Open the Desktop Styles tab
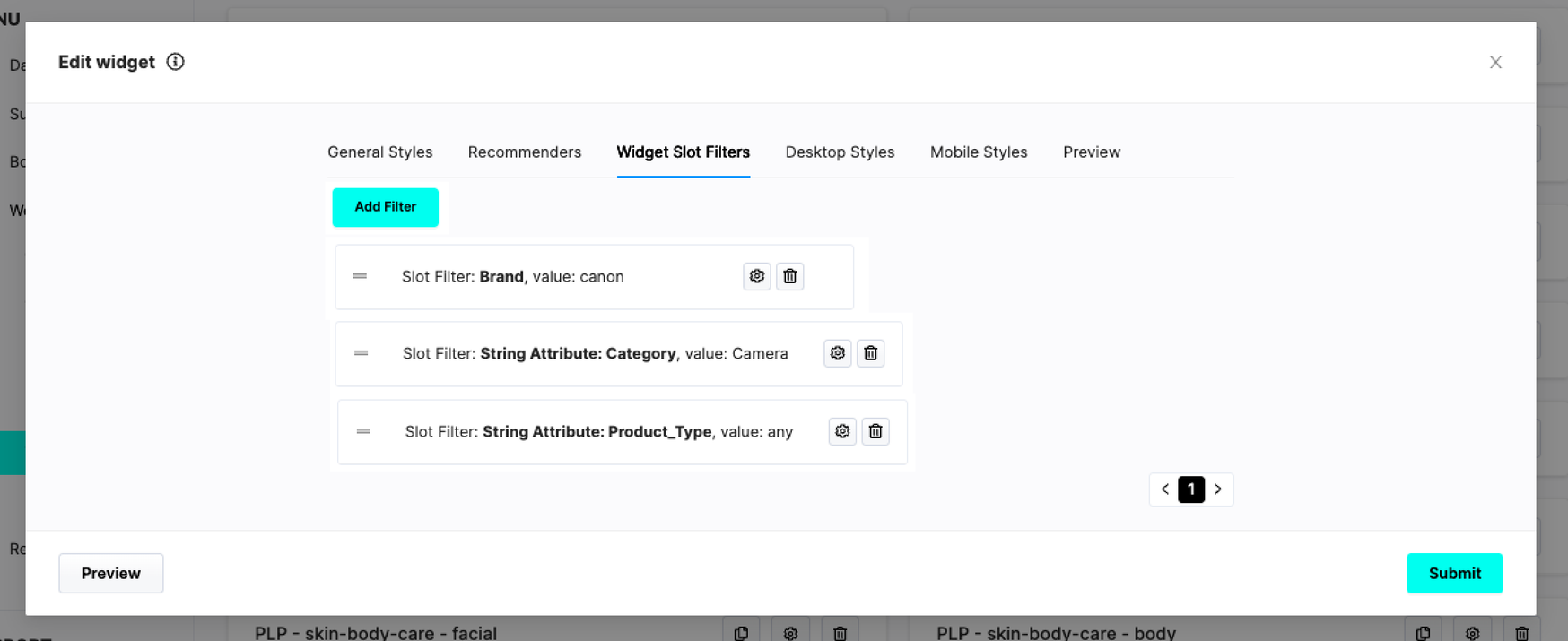 click(841, 152)
